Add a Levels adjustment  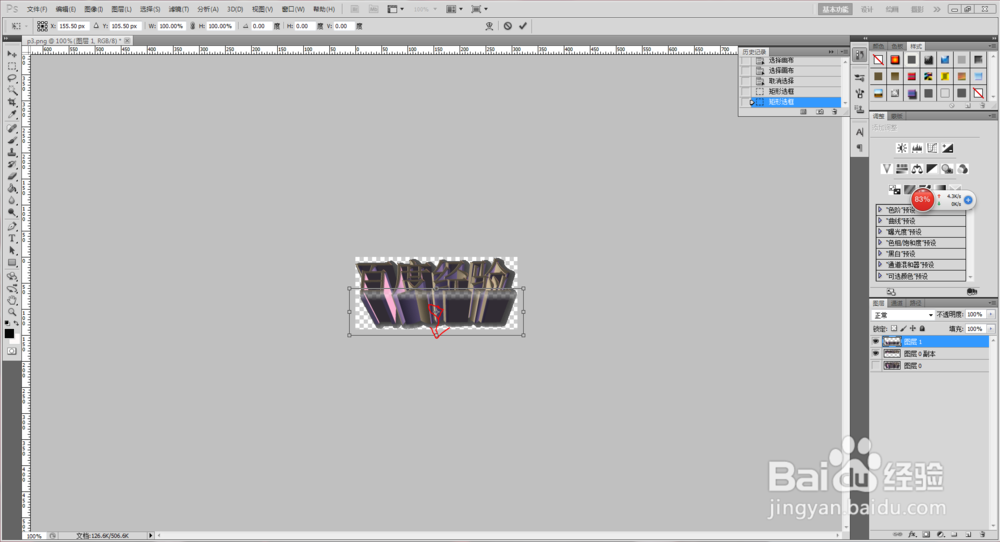tap(916, 148)
